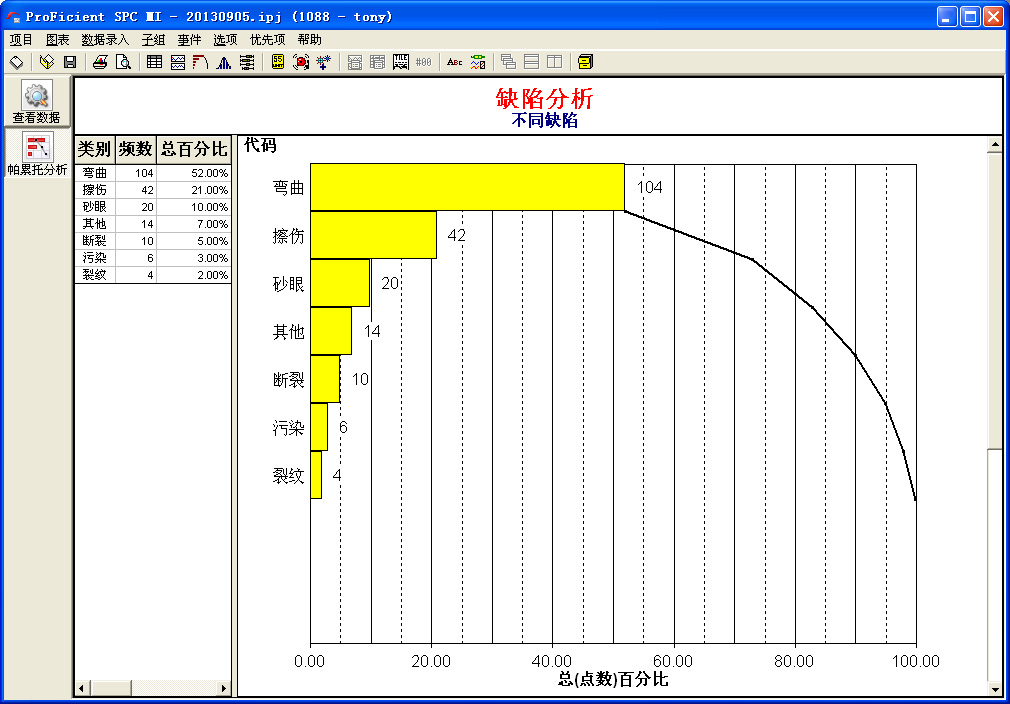Image resolution: width=1010 pixels, height=704 pixels.
Task: Open the 优先项 menu
Action: (267, 40)
